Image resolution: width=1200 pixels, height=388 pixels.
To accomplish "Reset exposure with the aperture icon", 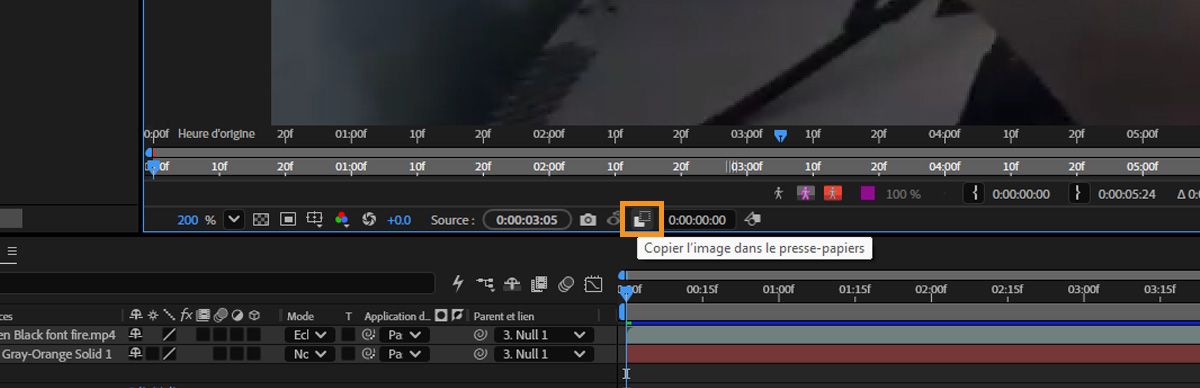I will 368,219.
